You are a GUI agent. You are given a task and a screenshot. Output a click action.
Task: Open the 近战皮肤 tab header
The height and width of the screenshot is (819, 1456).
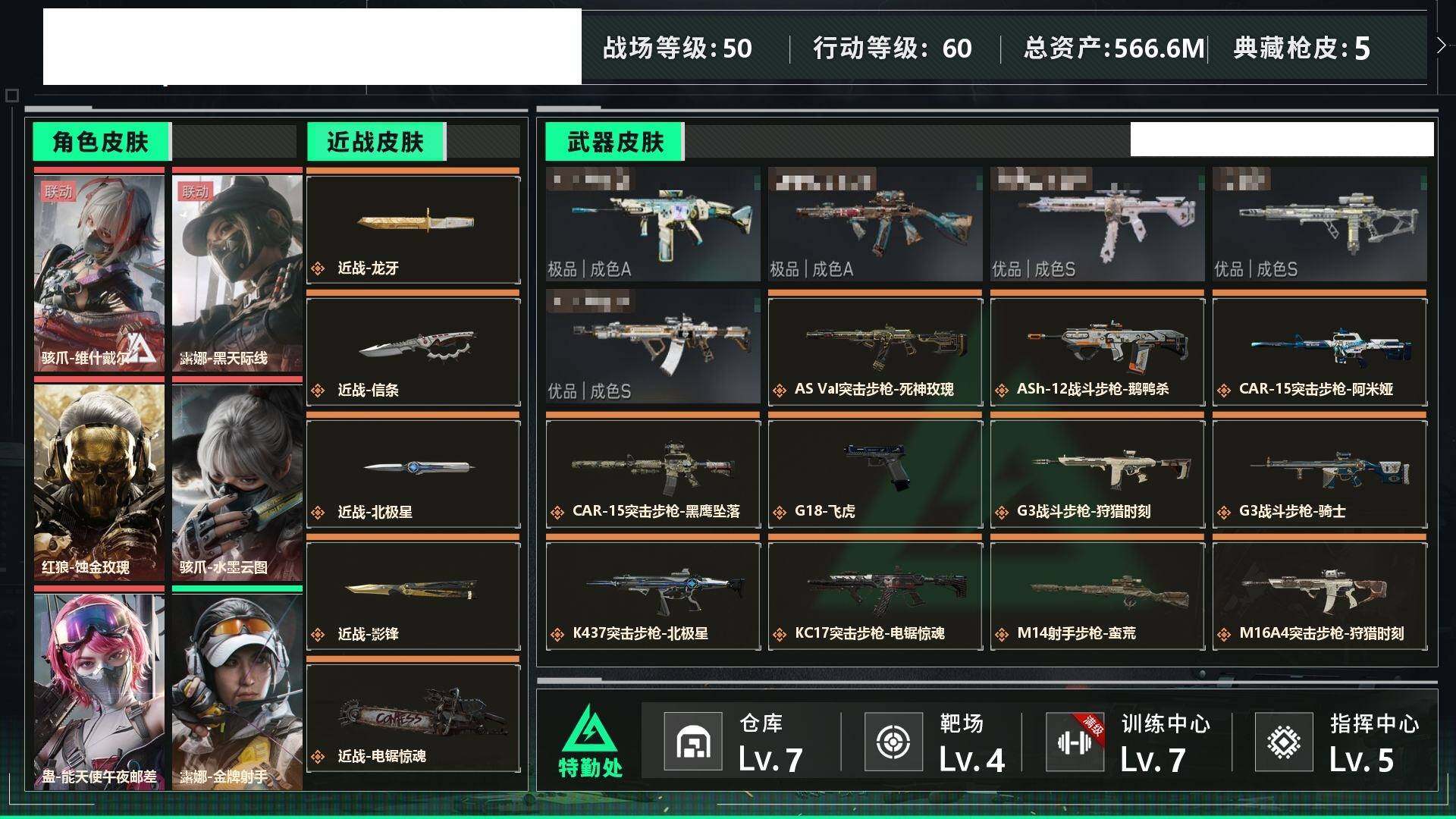point(376,142)
